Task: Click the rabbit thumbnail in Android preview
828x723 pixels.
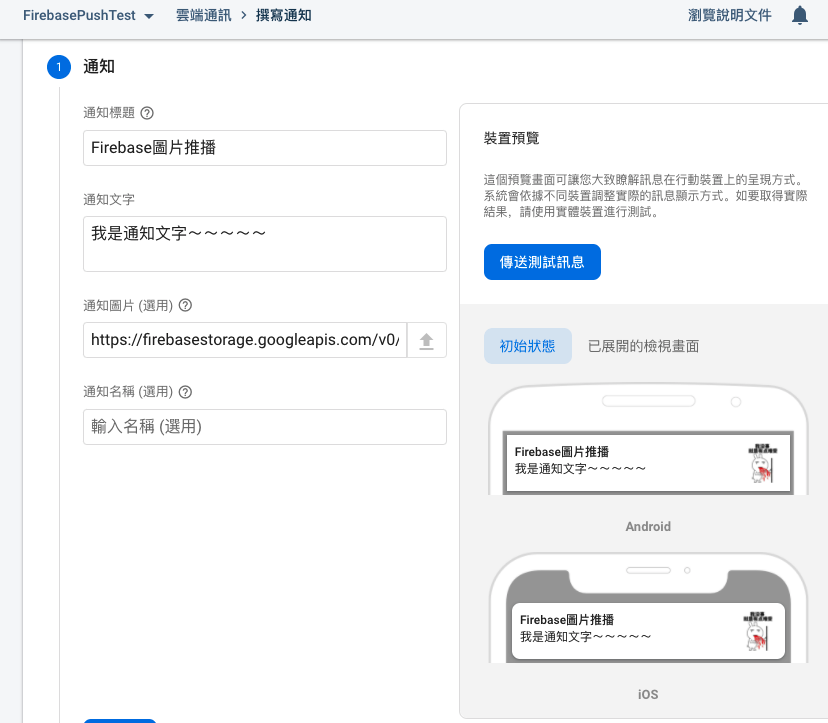Action: tap(763, 463)
